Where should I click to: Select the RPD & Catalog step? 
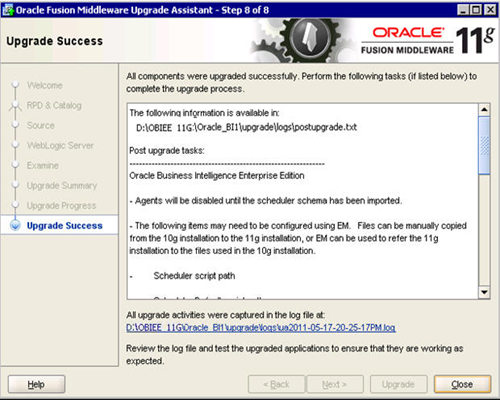point(54,105)
